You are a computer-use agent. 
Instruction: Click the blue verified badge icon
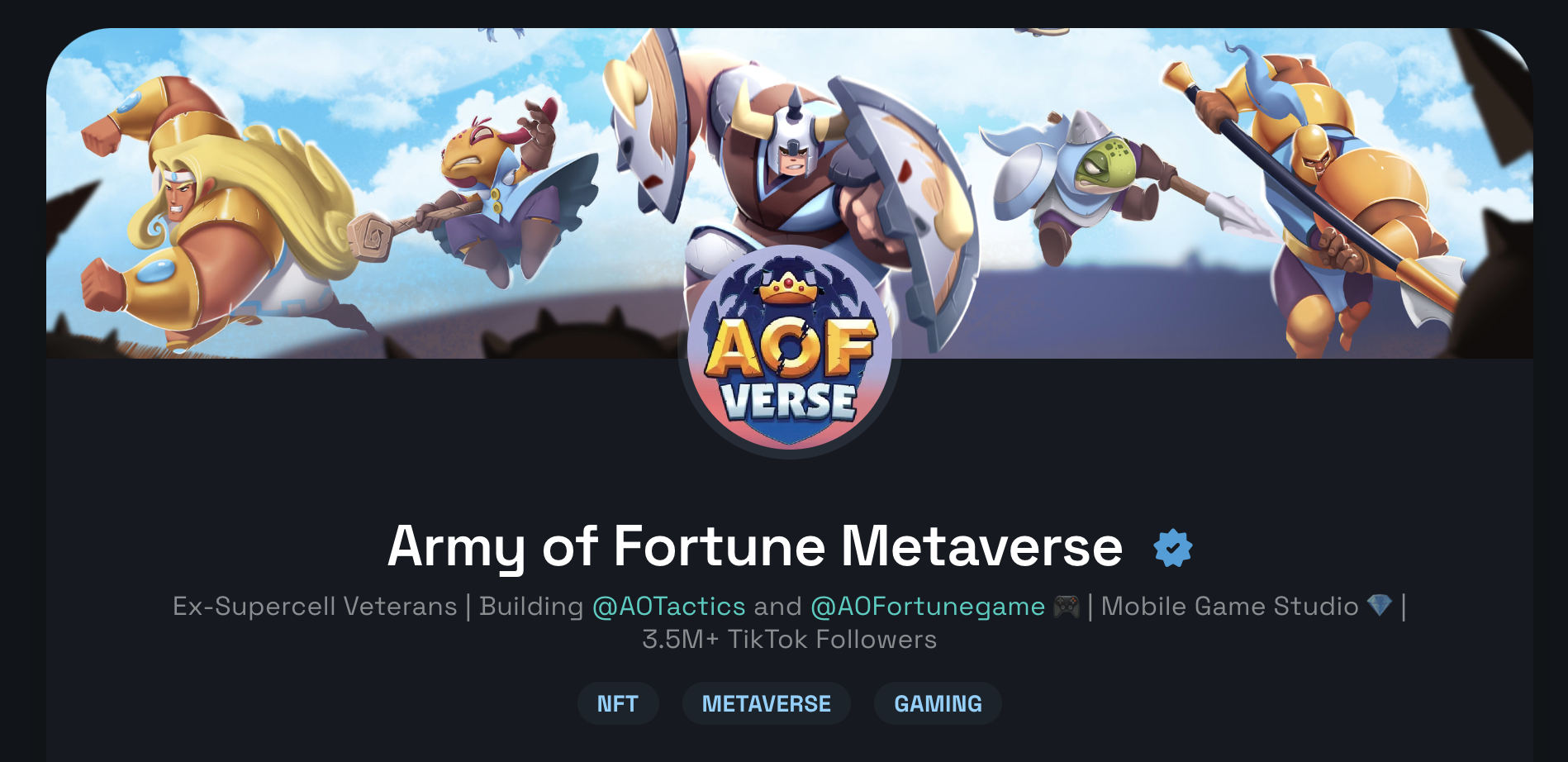pos(1173,548)
